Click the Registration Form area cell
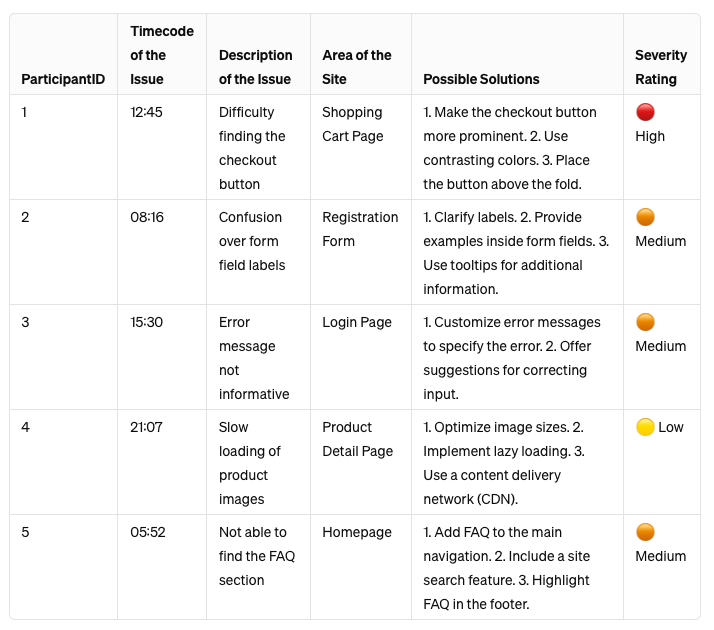 (x=360, y=229)
